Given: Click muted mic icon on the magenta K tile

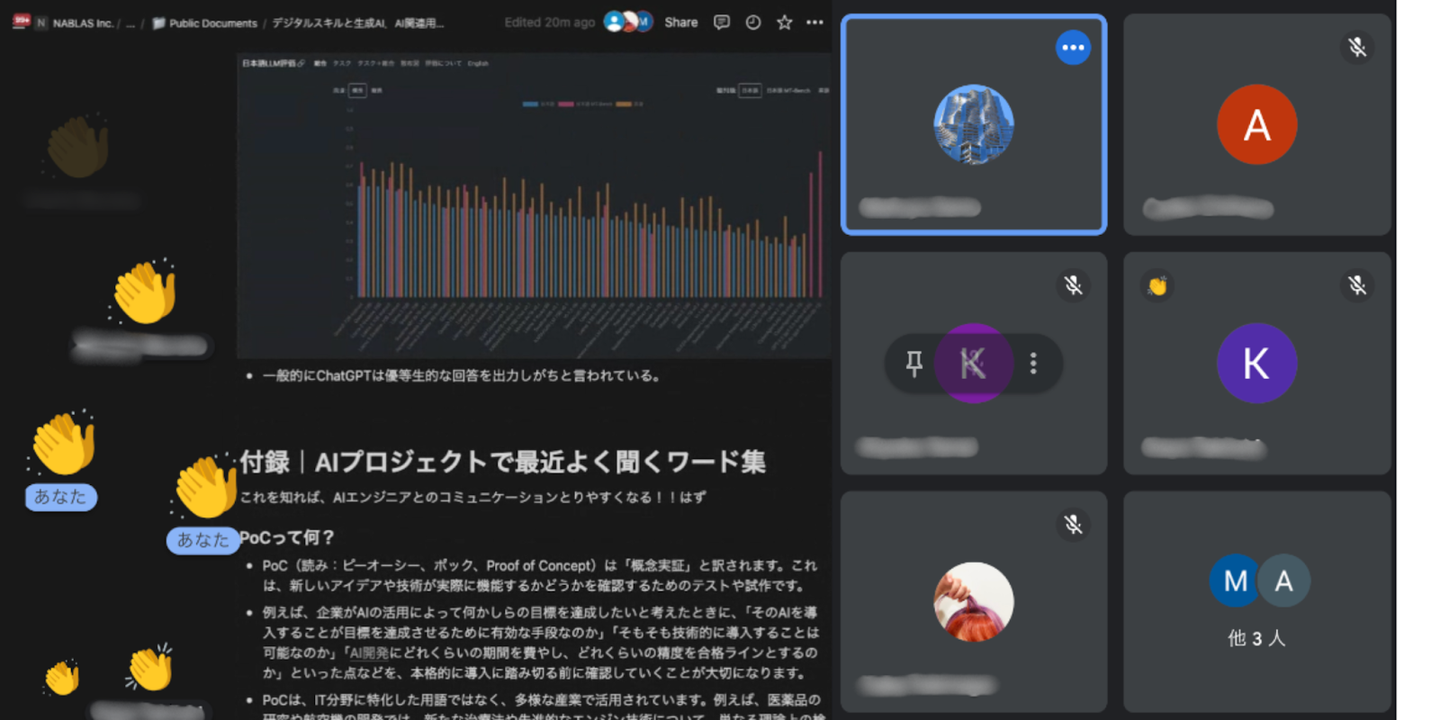Looking at the screenshot, I should [1073, 286].
